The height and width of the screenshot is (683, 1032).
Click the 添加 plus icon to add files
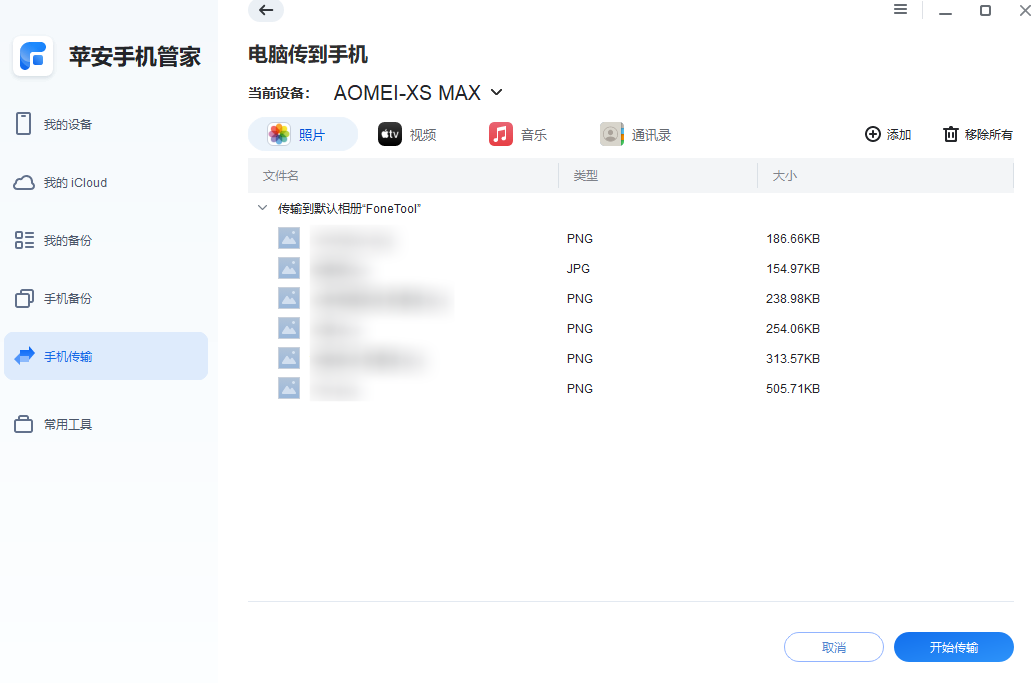point(873,133)
